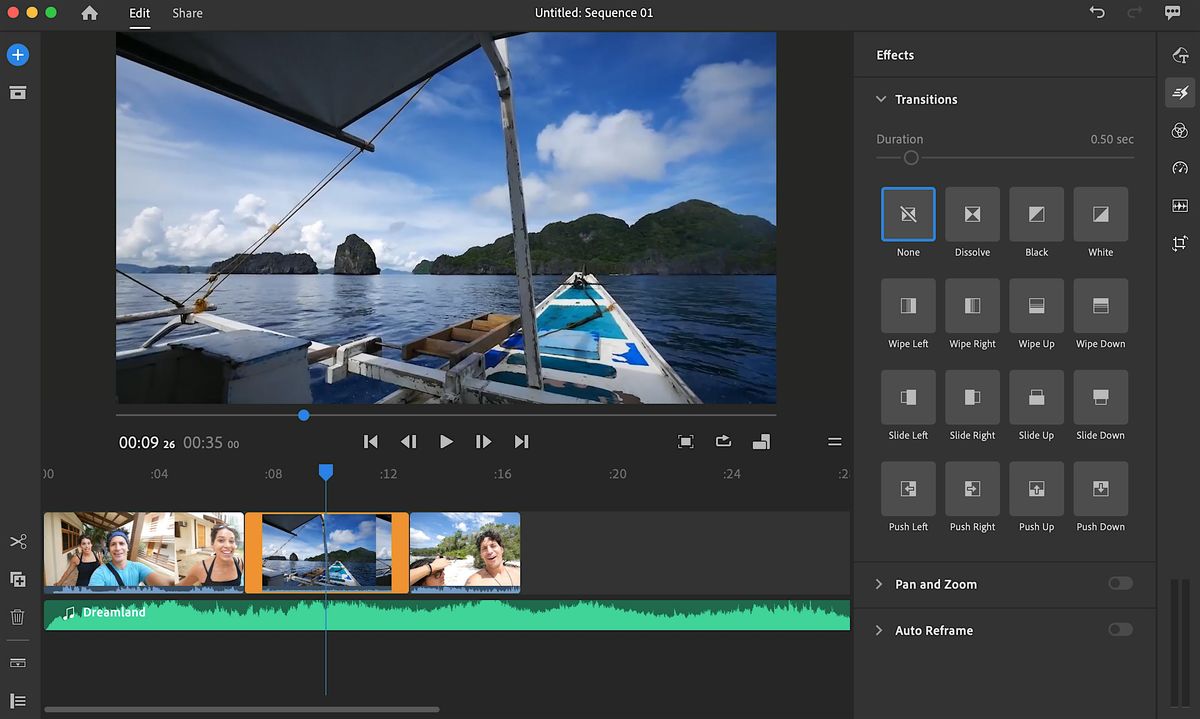Click the trash delete icon
This screenshot has height=719, width=1200.
(x=18, y=618)
